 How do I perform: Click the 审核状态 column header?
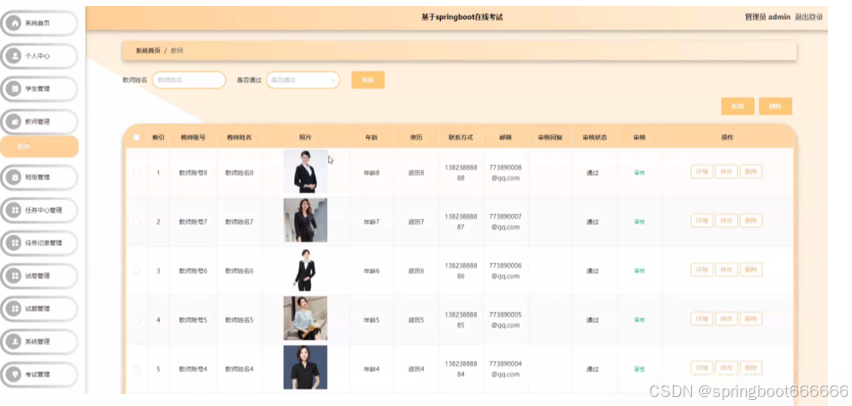594,138
